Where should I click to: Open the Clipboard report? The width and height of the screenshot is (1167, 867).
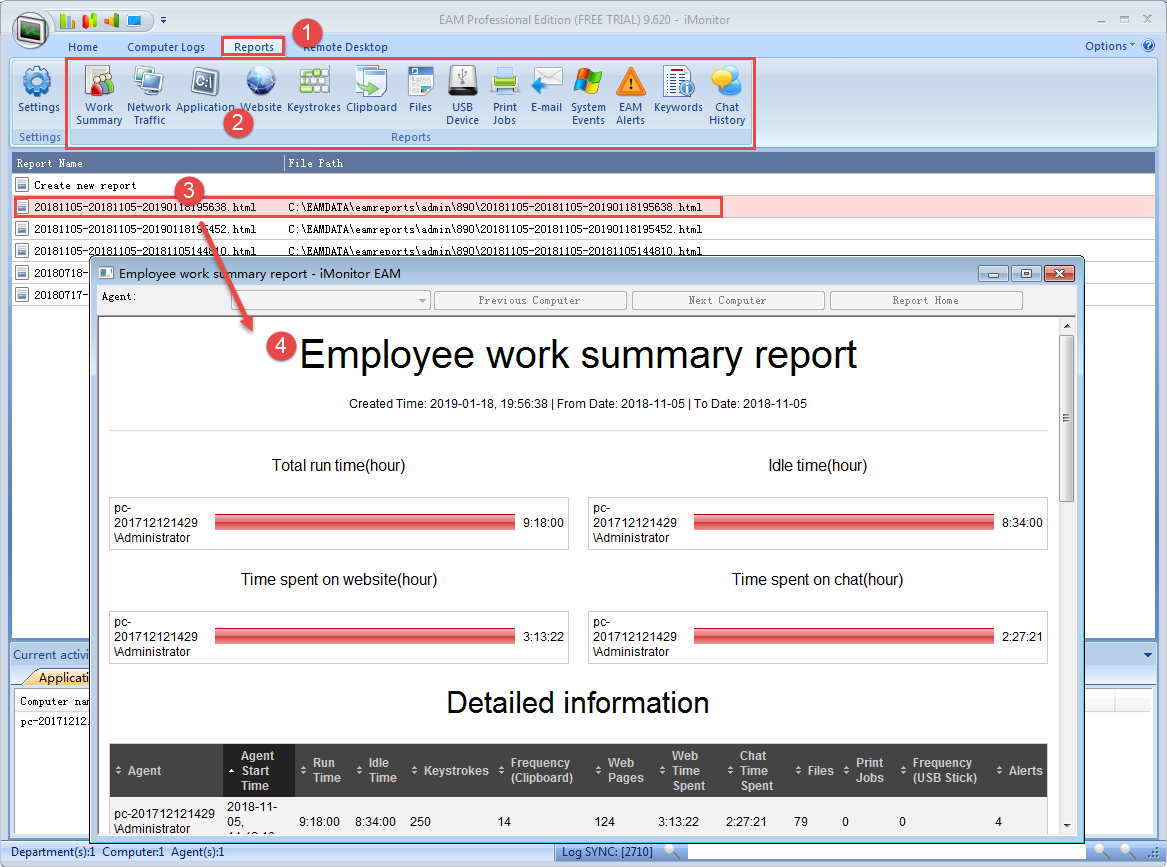pos(371,90)
